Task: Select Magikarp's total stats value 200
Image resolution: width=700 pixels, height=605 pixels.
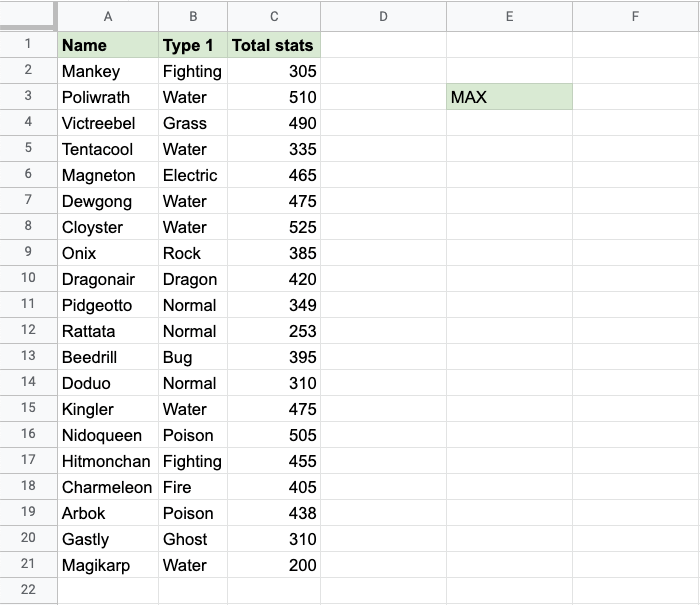Action: click(274, 565)
